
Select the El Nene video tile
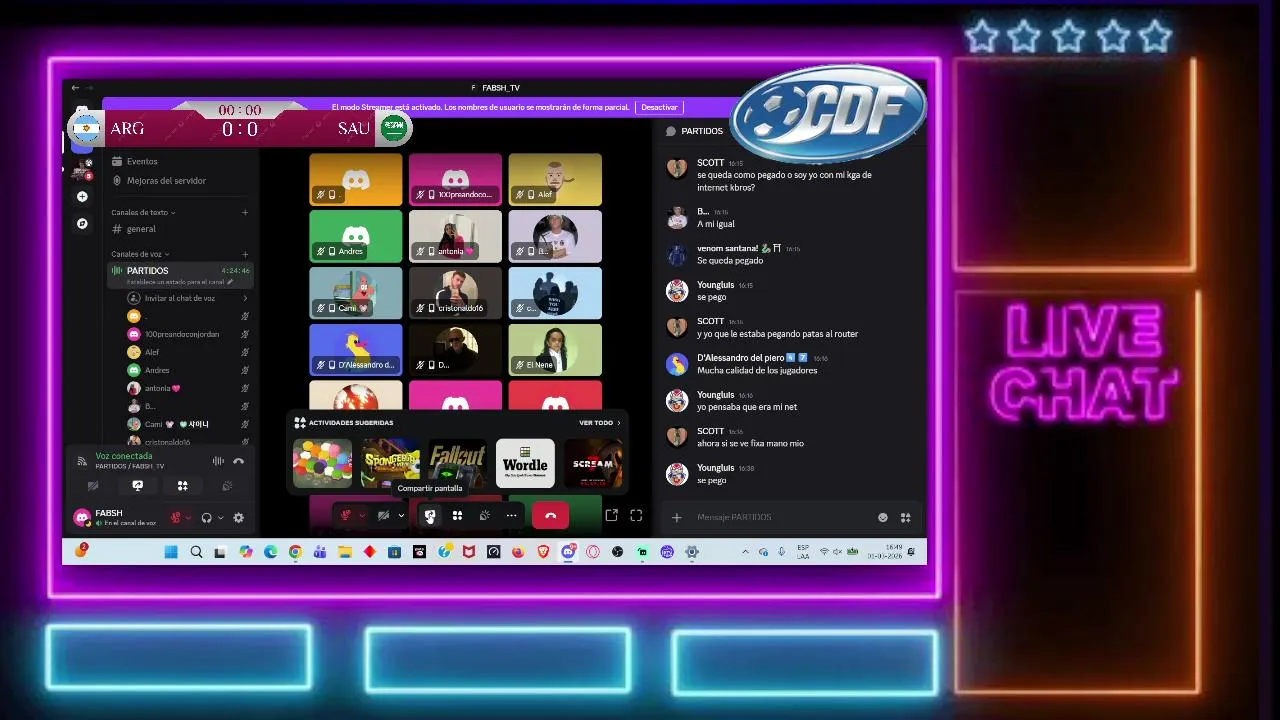(x=555, y=350)
